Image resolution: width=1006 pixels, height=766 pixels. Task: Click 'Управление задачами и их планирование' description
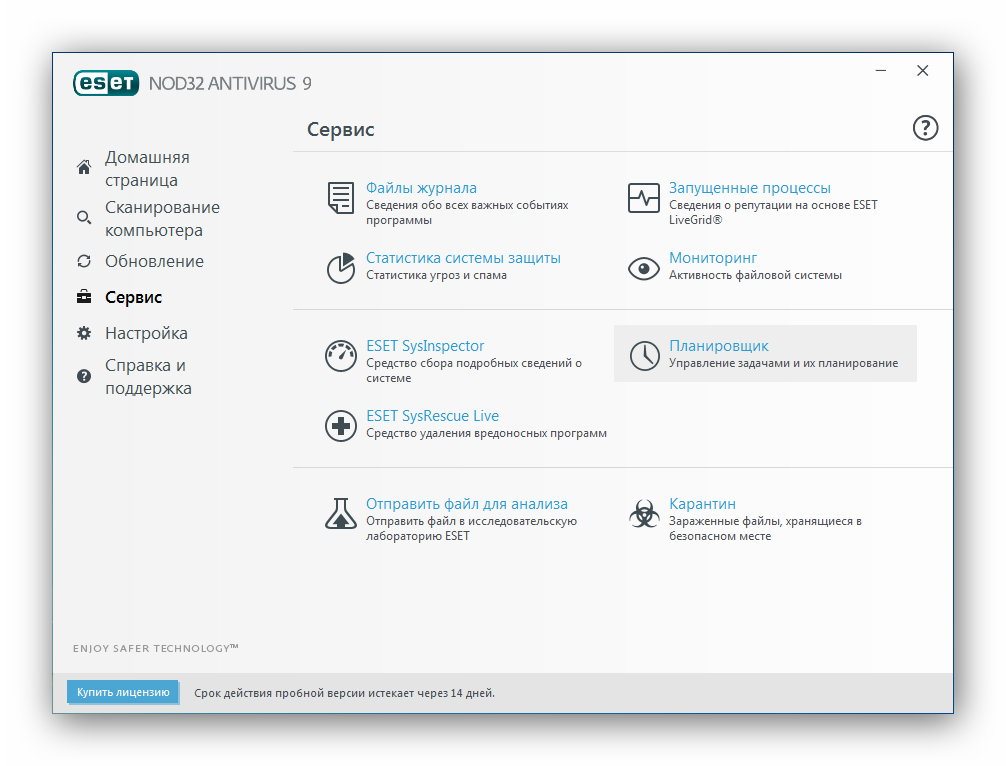click(783, 363)
